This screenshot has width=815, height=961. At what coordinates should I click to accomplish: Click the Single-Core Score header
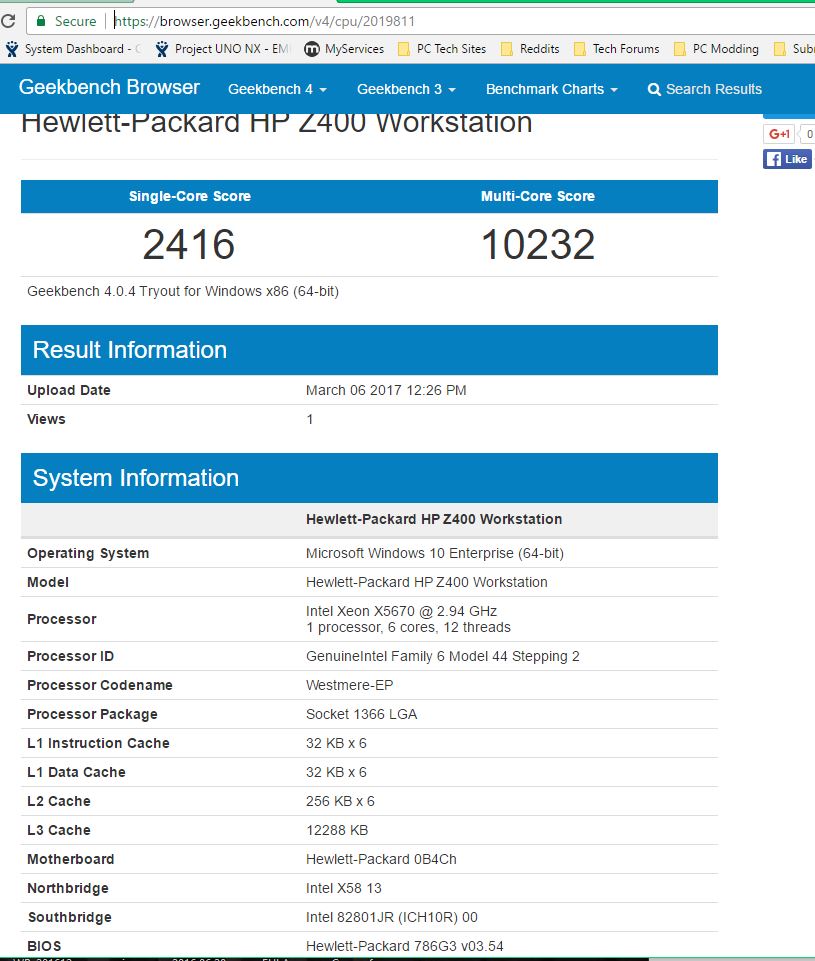190,196
